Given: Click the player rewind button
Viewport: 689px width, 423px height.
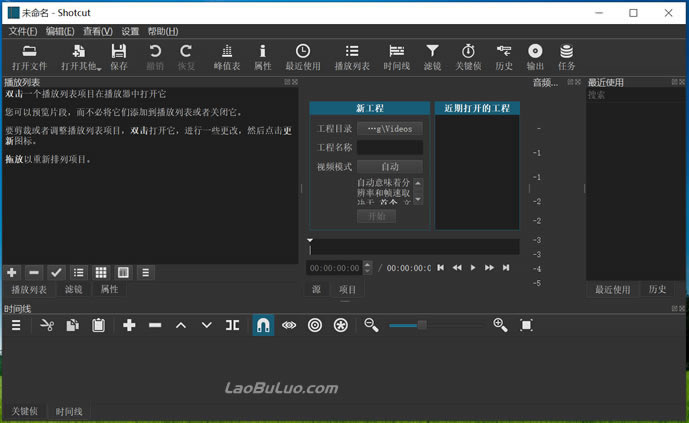Looking at the screenshot, I should coord(457,268).
